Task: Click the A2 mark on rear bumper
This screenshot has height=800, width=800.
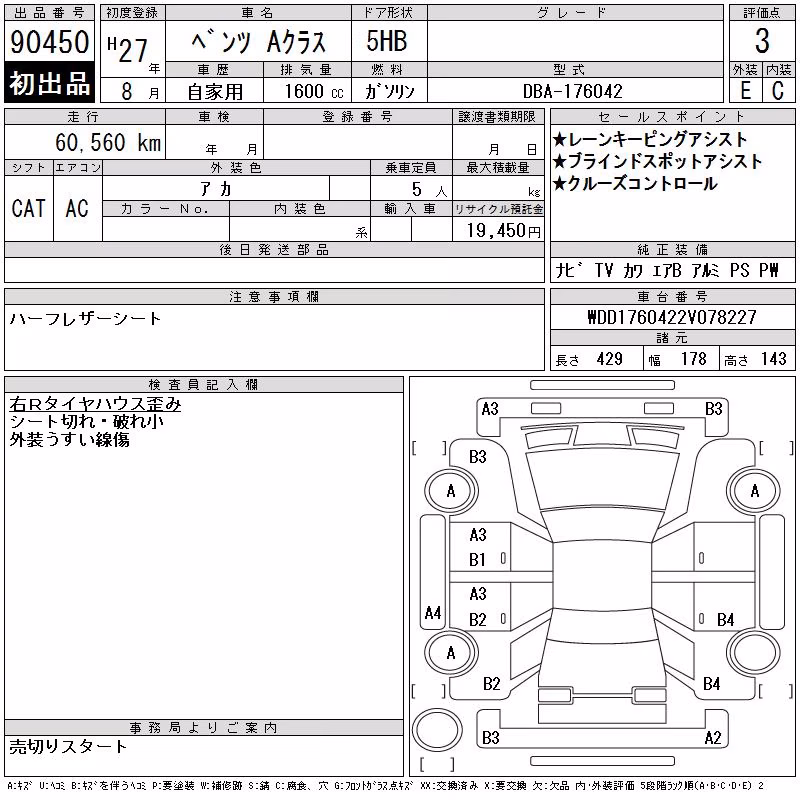Action: pos(712,738)
